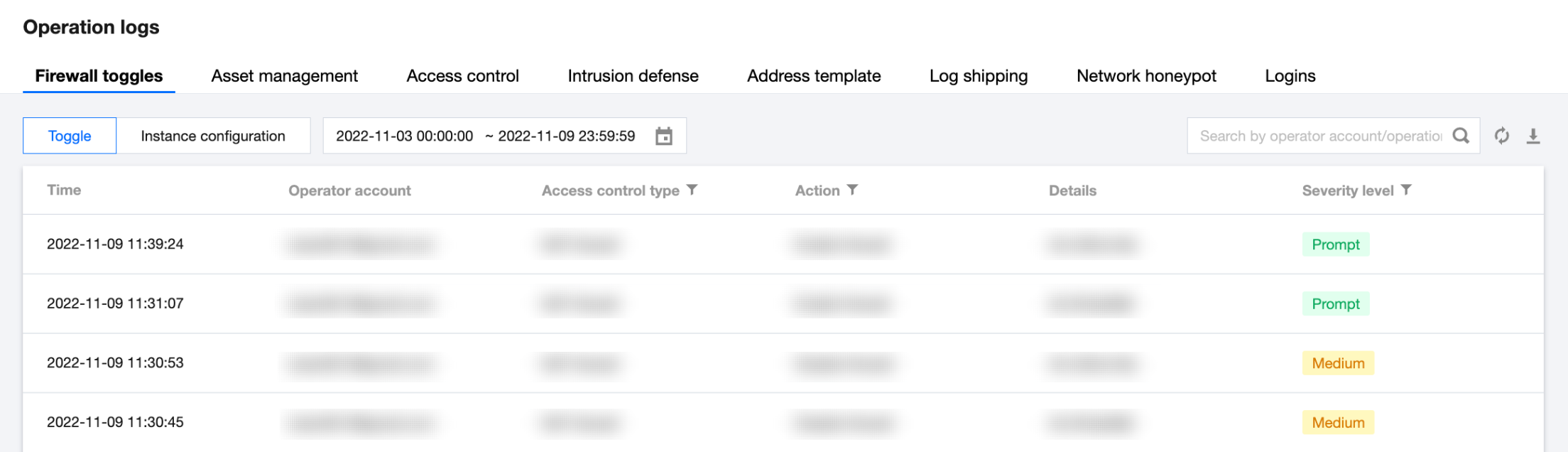Select the Toggle log view
The height and width of the screenshot is (452, 1568).
pyautogui.click(x=70, y=136)
